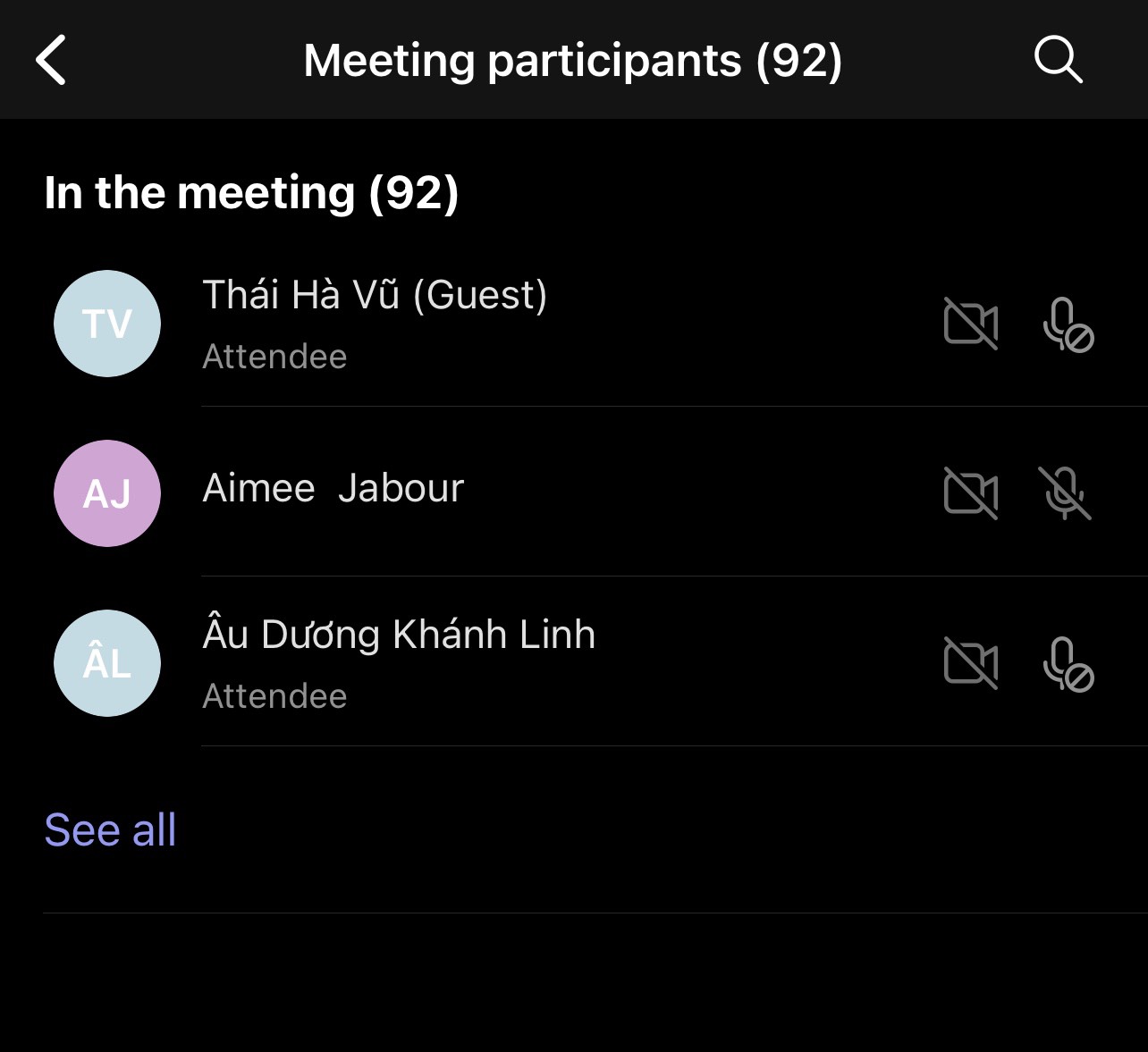Select participant Thái Hà Vũ (Guest)

[375, 295]
